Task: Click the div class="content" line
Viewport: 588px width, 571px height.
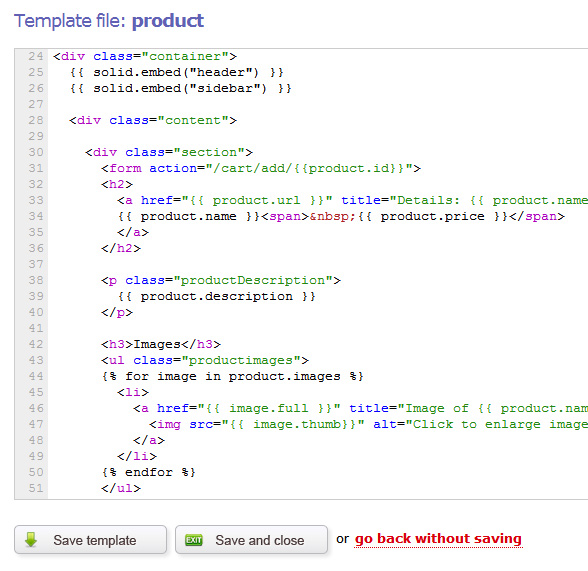Action: [x=153, y=120]
